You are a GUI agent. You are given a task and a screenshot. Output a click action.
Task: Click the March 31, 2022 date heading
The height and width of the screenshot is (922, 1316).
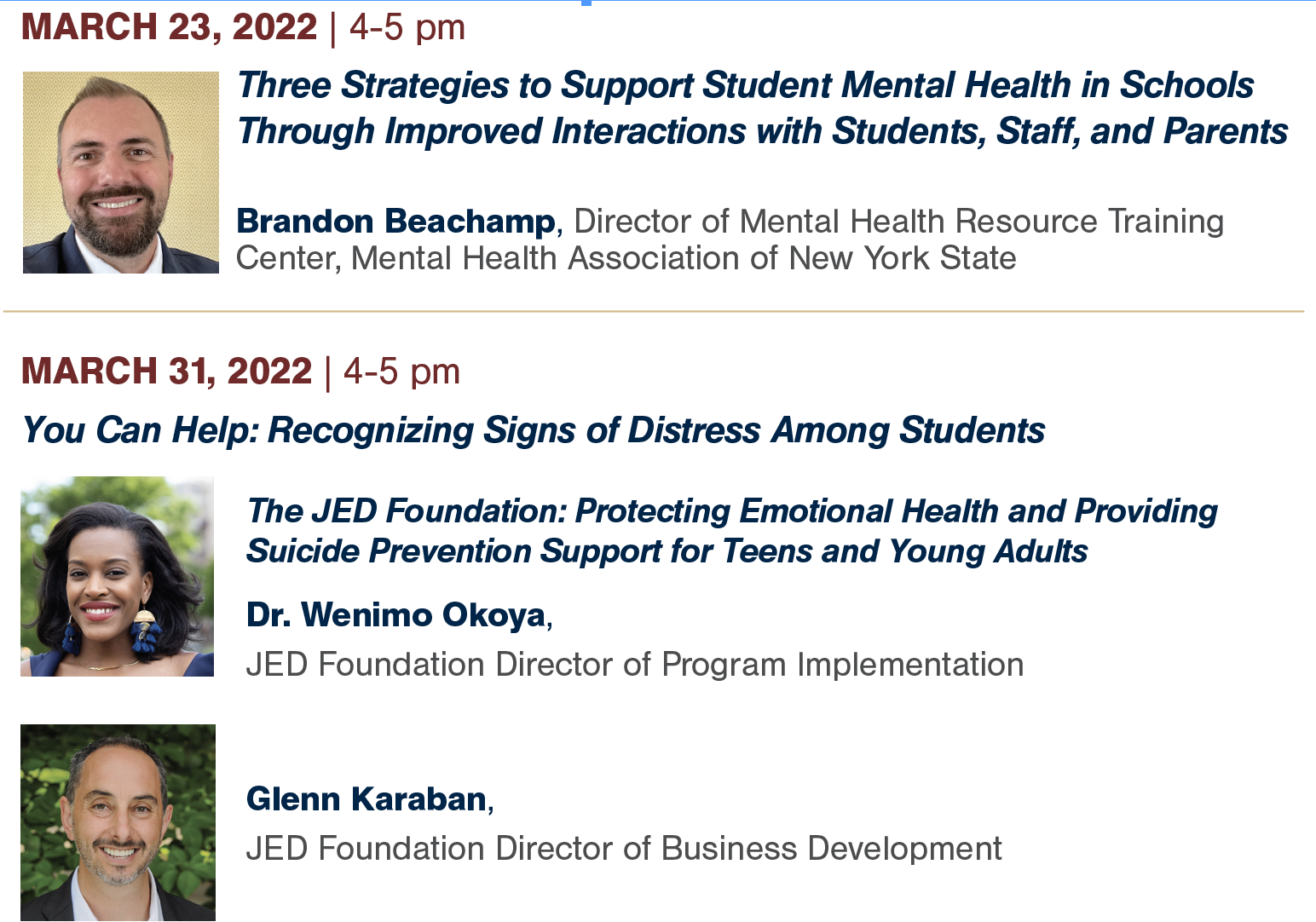(166, 371)
